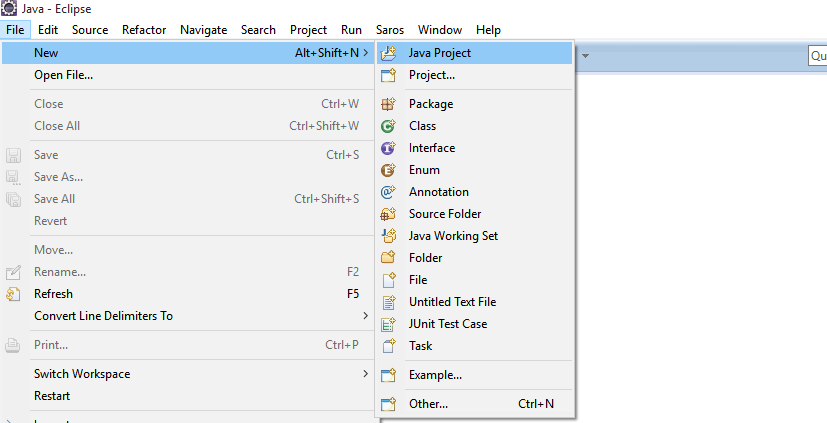Open the Run menu
827x423 pixels.
tap(351, 30)
